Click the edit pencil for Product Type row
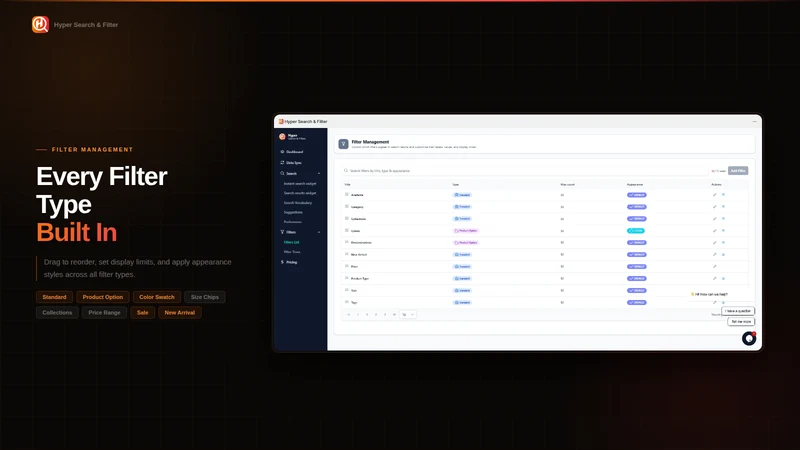800x450 pixels. point(714,279)
